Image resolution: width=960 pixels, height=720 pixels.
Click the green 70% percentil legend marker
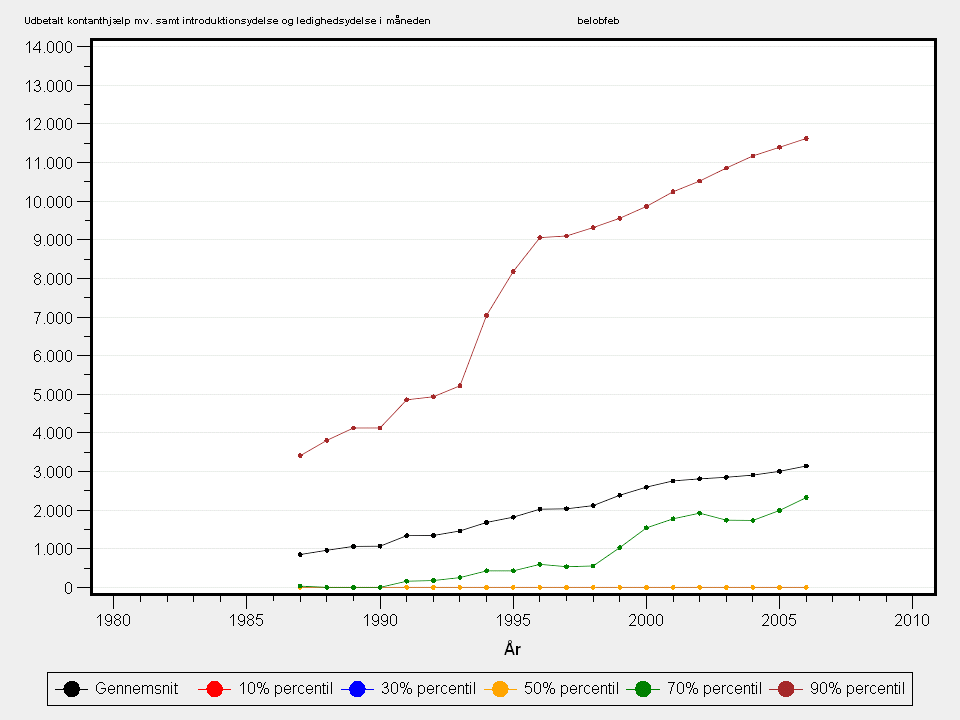(x=643, y=688)
